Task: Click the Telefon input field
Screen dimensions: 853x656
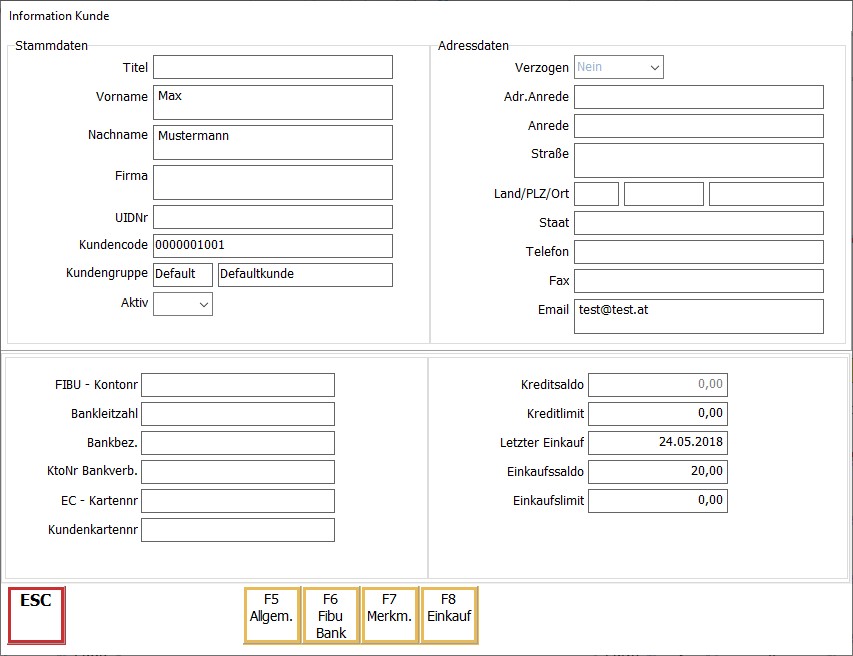Action: 698,252
